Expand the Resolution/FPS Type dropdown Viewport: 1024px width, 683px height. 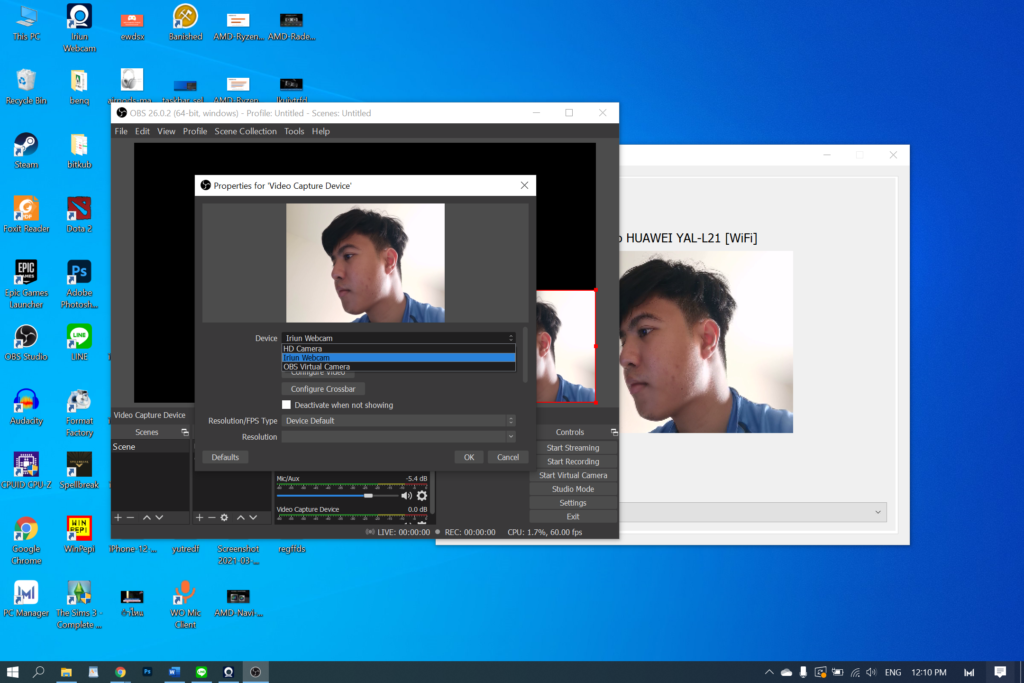(398, 420)
